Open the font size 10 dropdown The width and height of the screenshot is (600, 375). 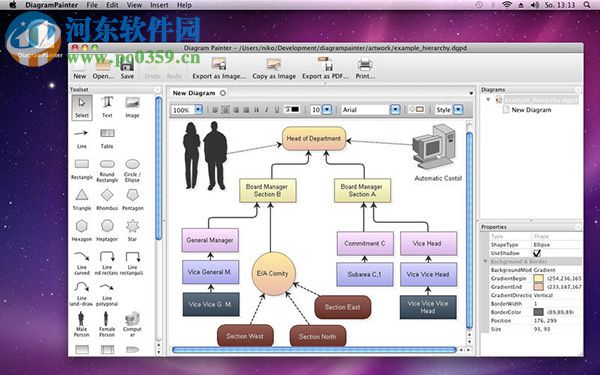(327, 110)
